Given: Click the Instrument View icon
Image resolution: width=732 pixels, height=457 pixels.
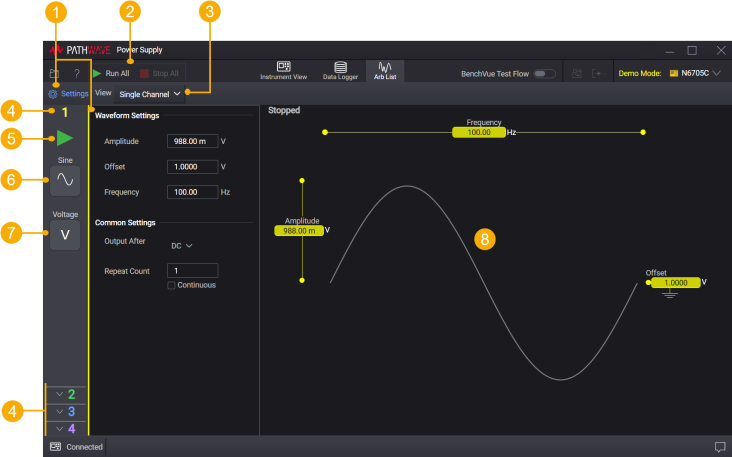Looking at the screenshot, I should coord(283,68).
